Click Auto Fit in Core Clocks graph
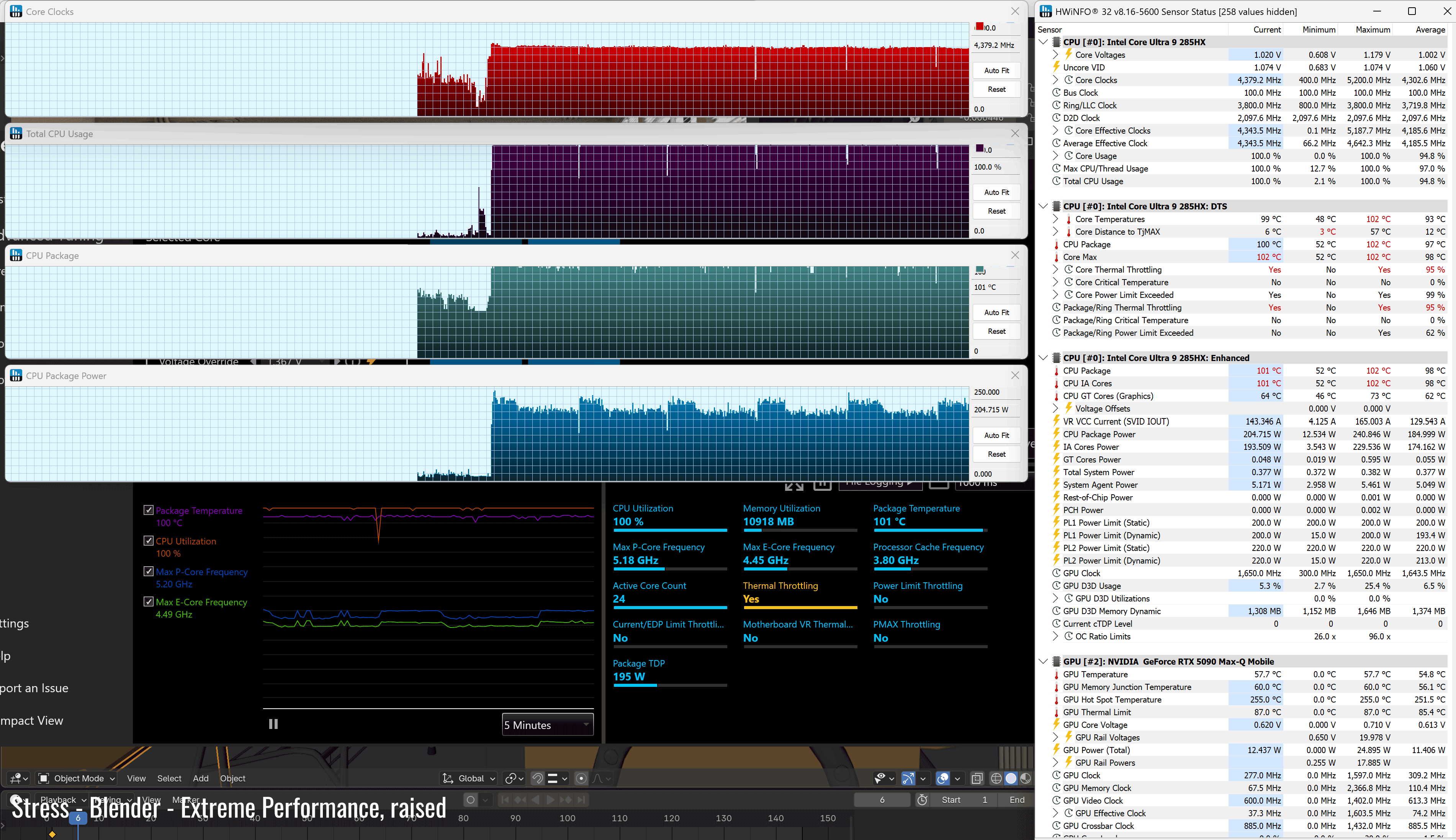This screenshot has width=1456, height=840. click(x=996, y=70)
